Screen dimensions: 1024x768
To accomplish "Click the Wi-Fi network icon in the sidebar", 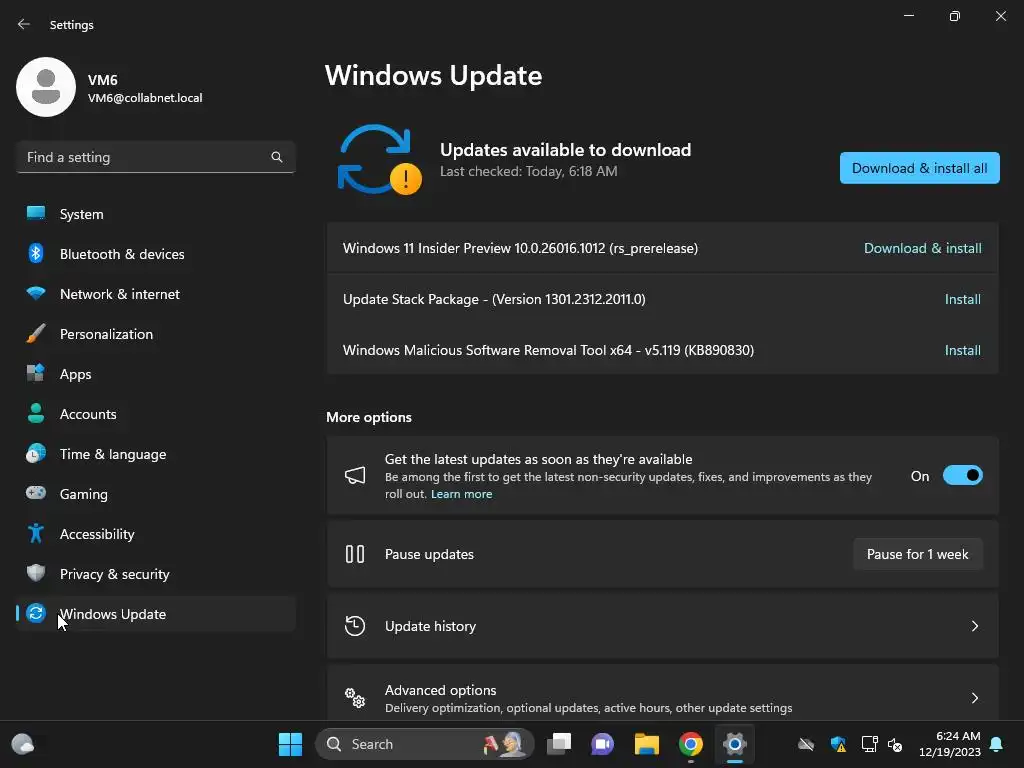I will tap(36, 293).
